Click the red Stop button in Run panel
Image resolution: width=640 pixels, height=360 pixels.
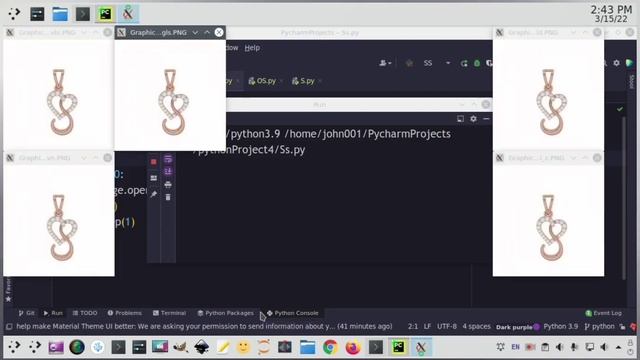pyautogui.click(x=153, y=162)
